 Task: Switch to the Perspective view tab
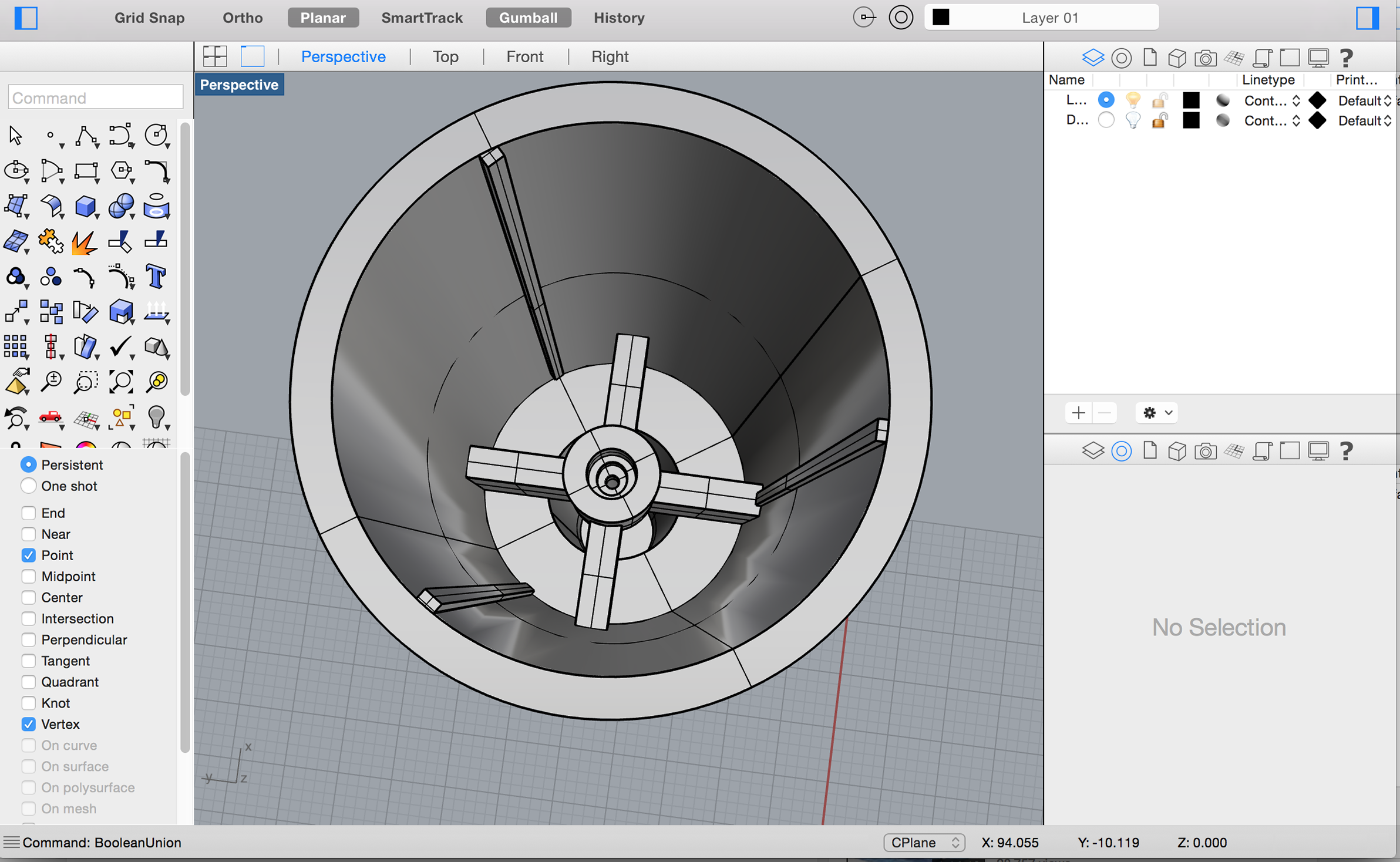click(343, 56)
